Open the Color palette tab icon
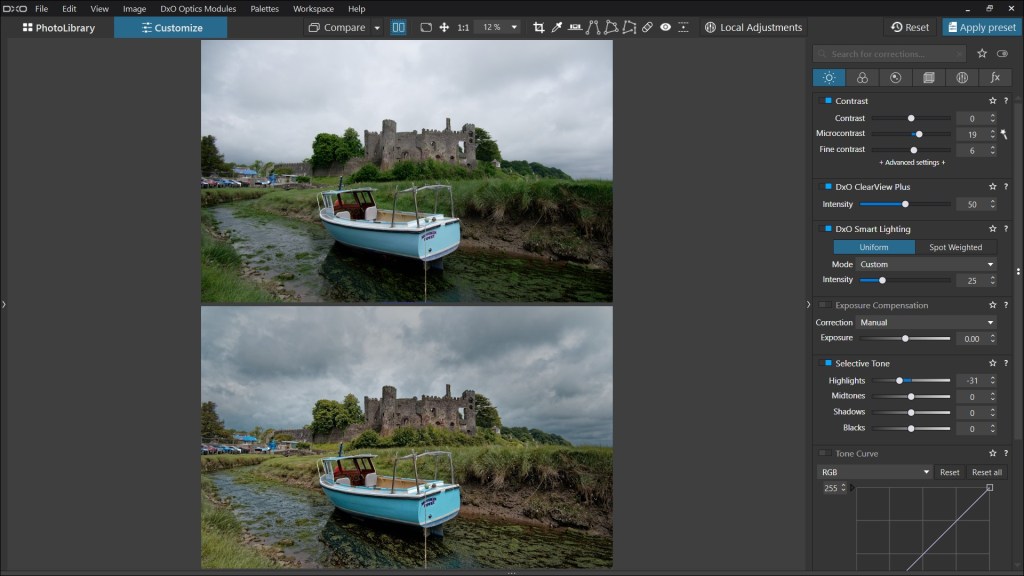1024x576 pixels. (861, 77)
